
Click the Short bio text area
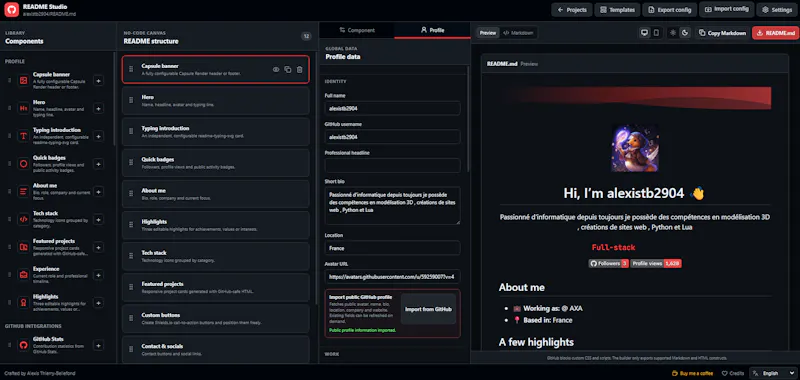pos(392,206)
